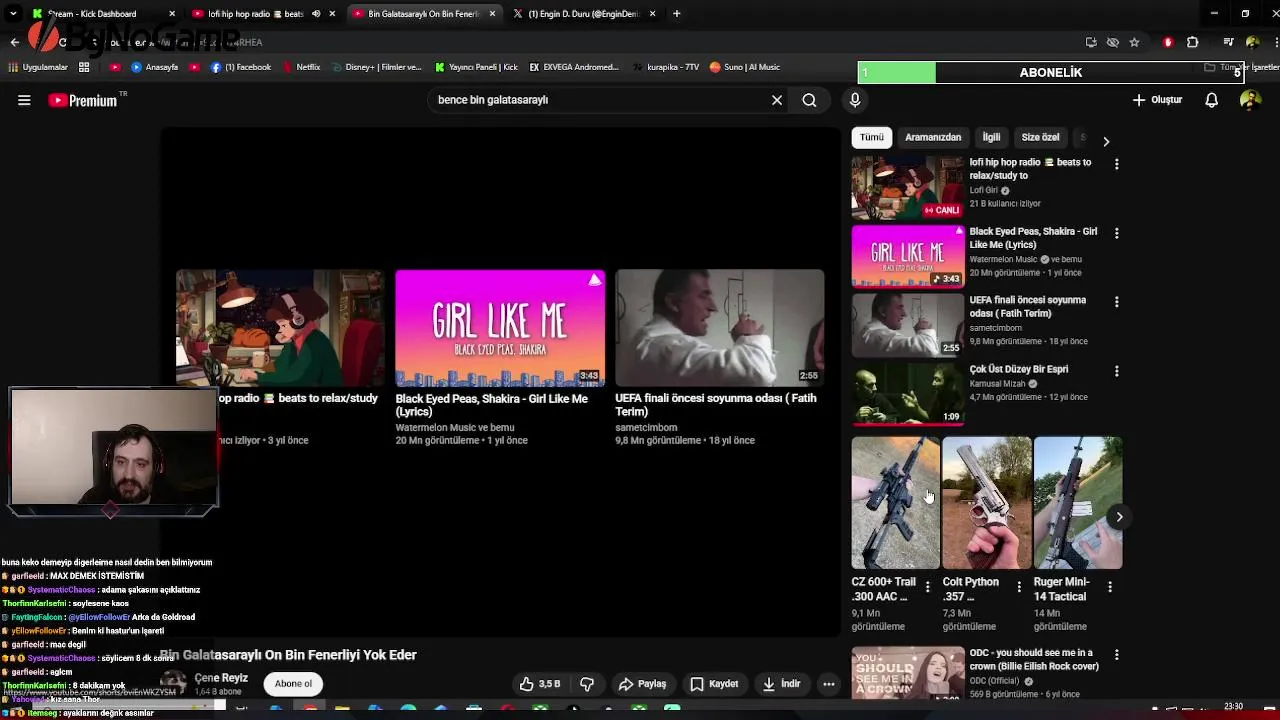Open options for the Colt Python short
This screenshot has height=720, width=1280.
pyautogui.click(x=1019, y=587)
